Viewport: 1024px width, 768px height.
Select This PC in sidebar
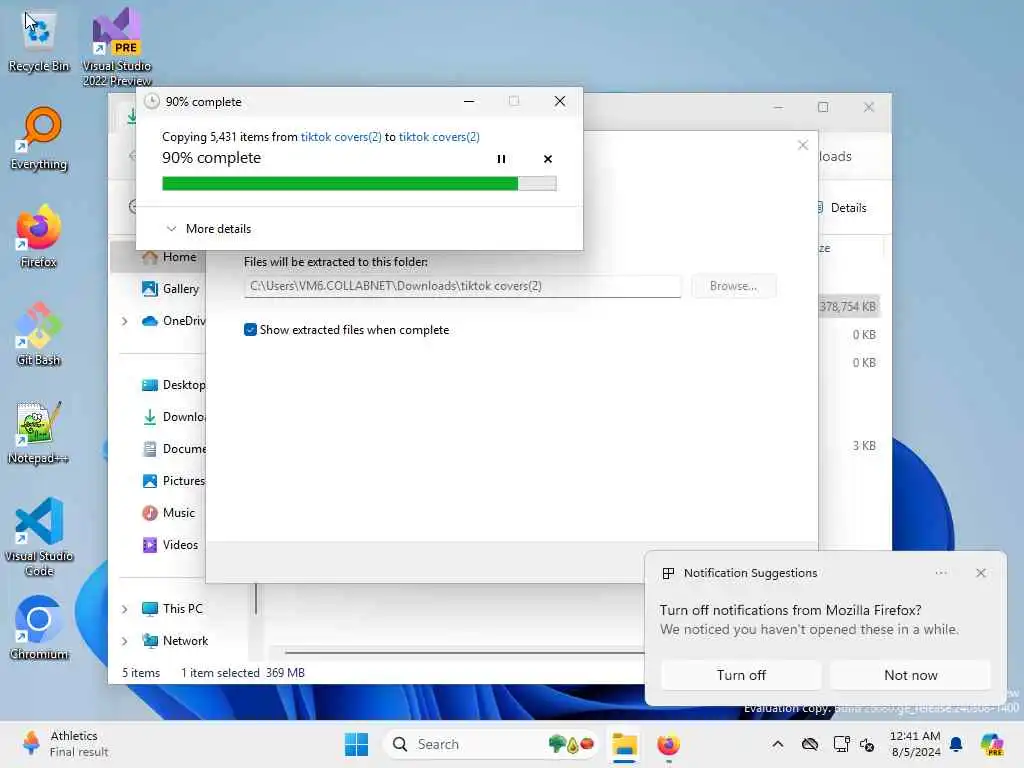[172, 609]
